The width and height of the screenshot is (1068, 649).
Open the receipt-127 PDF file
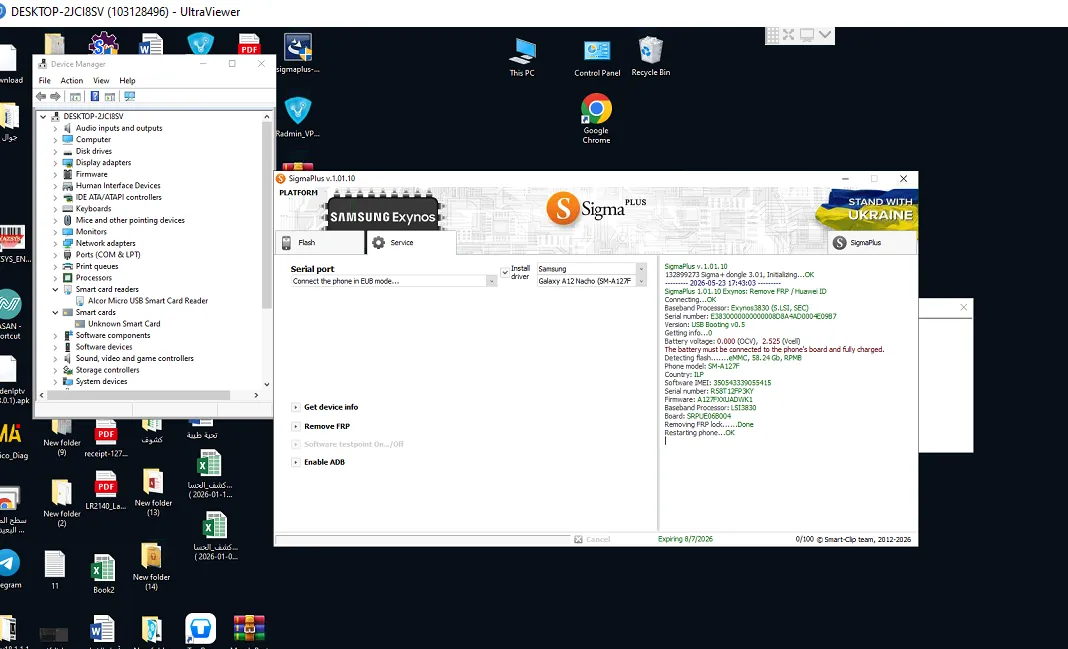(106, 440)
